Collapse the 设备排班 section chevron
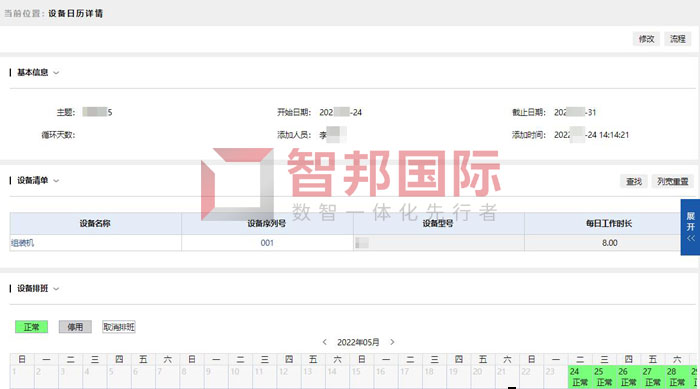The height and width of the screenshot is (389, 700). point(56,289)
